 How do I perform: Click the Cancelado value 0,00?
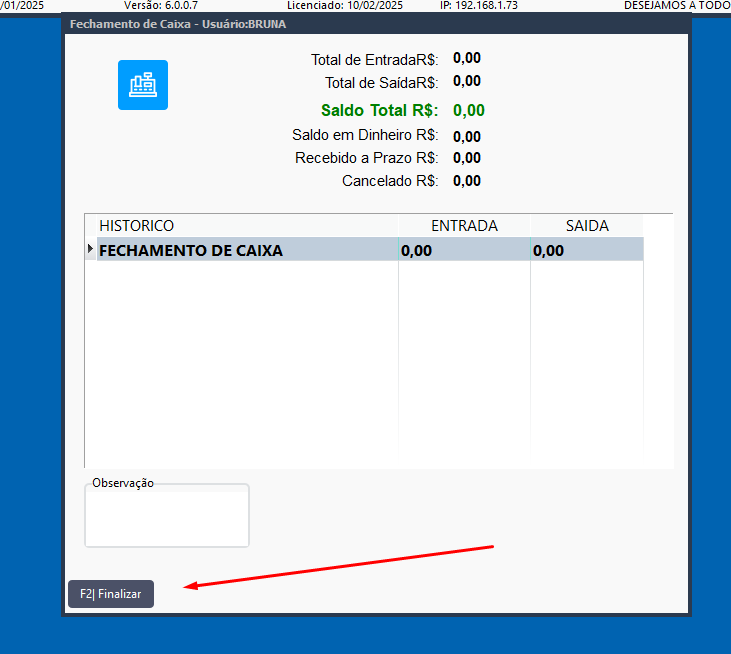pos(467,181)
